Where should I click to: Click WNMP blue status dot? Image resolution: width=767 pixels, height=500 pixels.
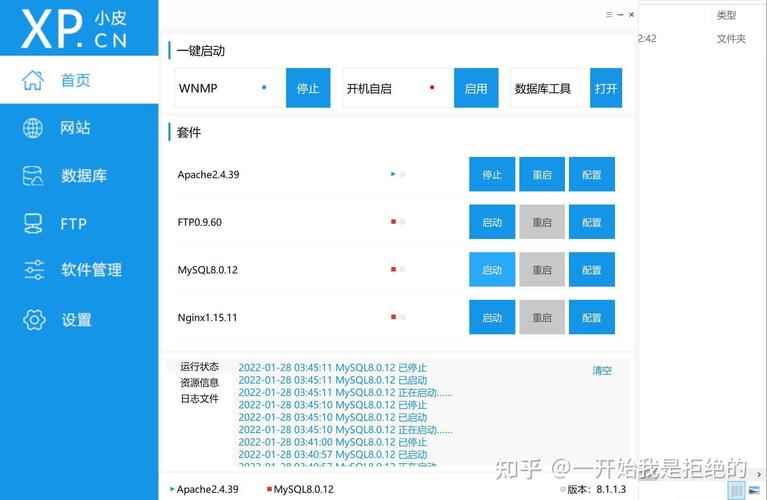[264, 88]
